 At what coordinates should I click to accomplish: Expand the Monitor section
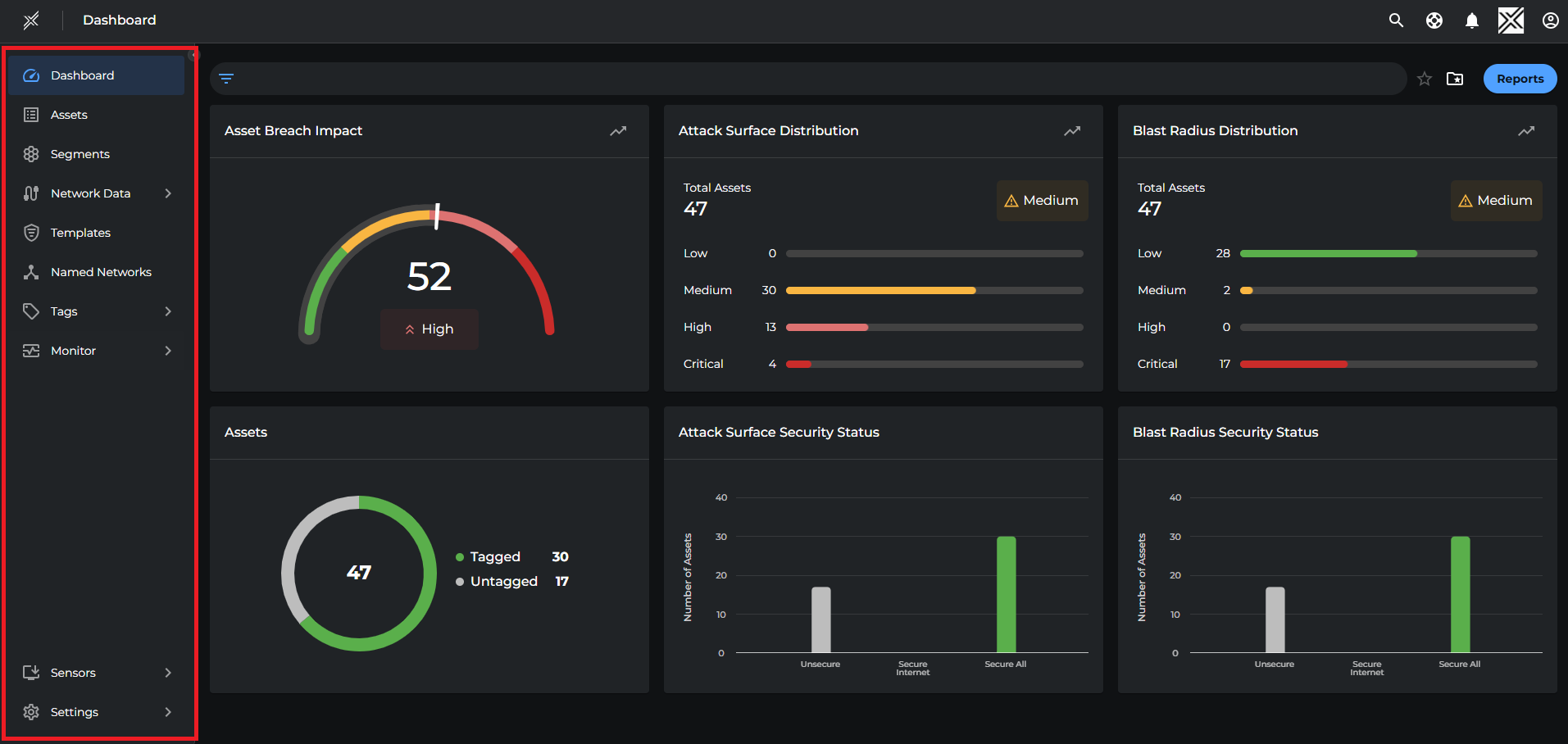[168, 351]
